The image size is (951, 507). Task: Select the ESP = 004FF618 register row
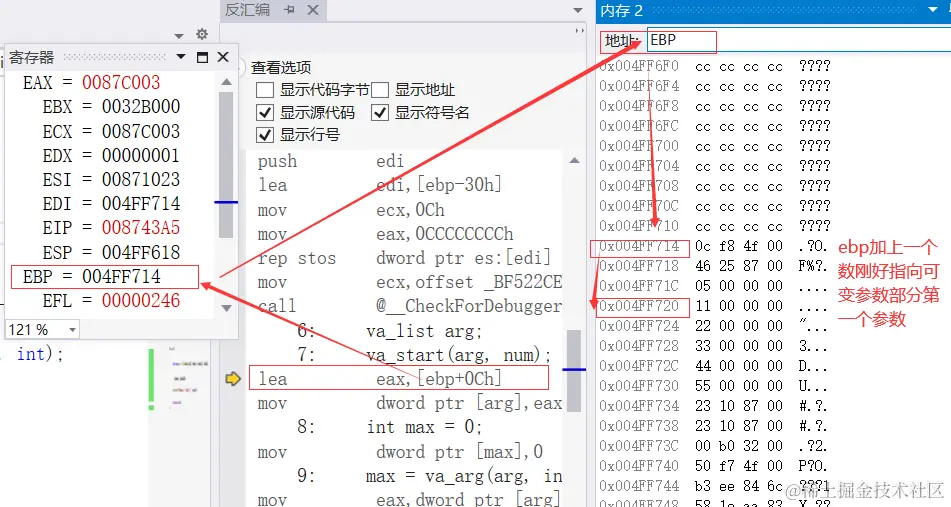[x=111, y=252]
